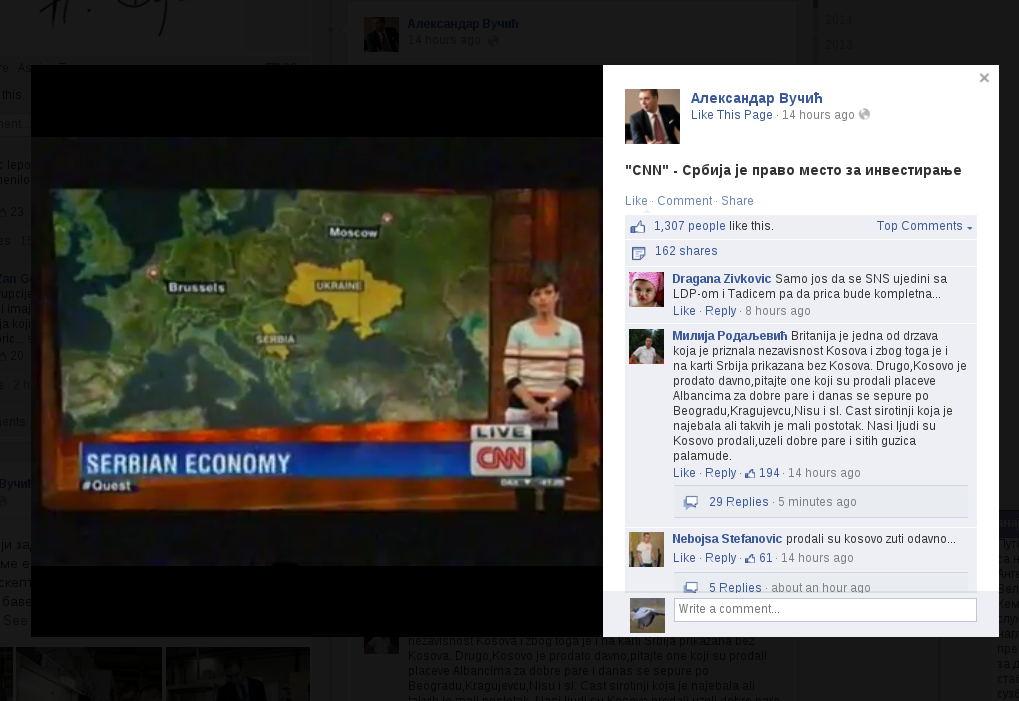Viewport: 1019px width, 701px height.
Task: Click the Comment link under the post
Action: pos(684,201)
